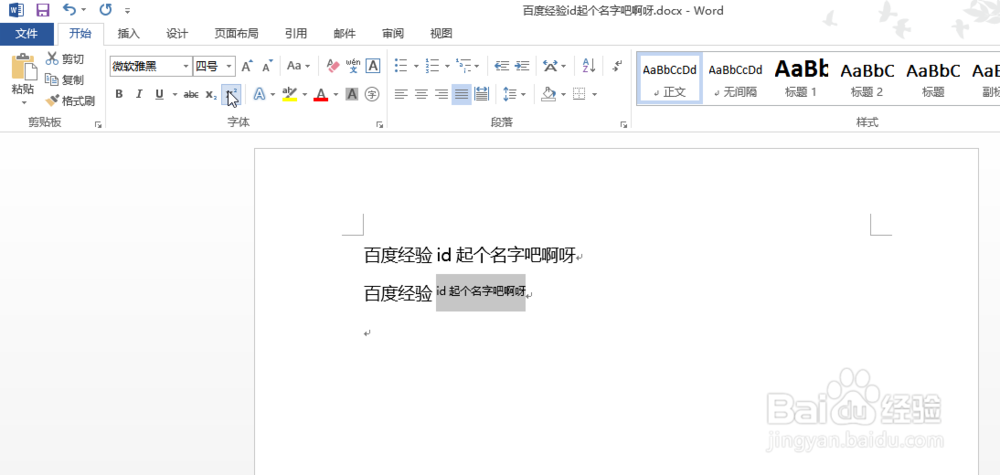
Task: Open the bullets list dropdown arrow
Action: tap(416, 66)
